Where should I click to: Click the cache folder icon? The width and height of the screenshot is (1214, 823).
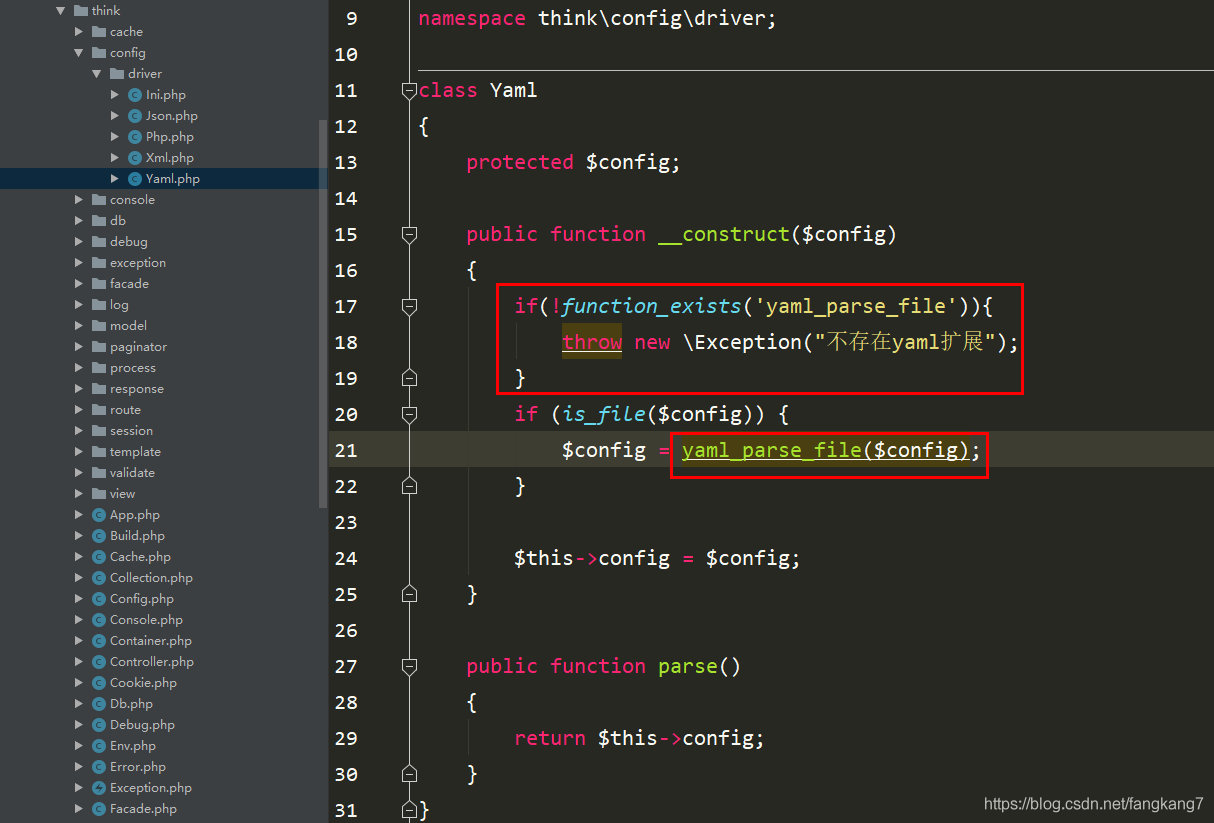99,32
